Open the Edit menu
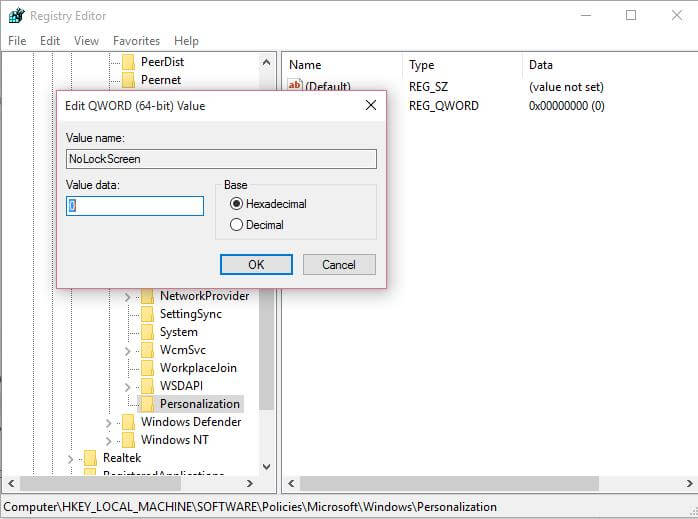The image size is (698, 519). tap(50, 41)
